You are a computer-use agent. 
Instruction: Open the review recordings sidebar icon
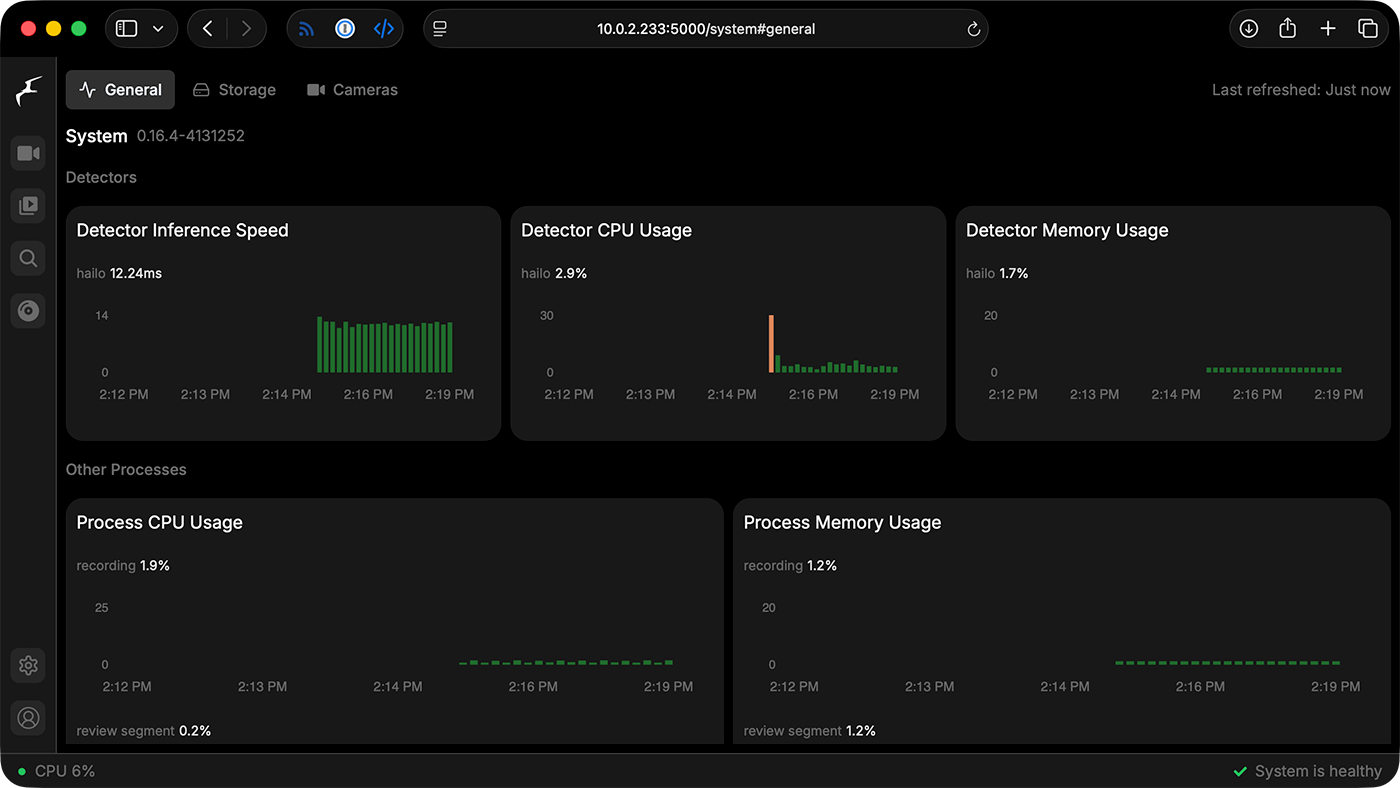click(x=28, y=206)
